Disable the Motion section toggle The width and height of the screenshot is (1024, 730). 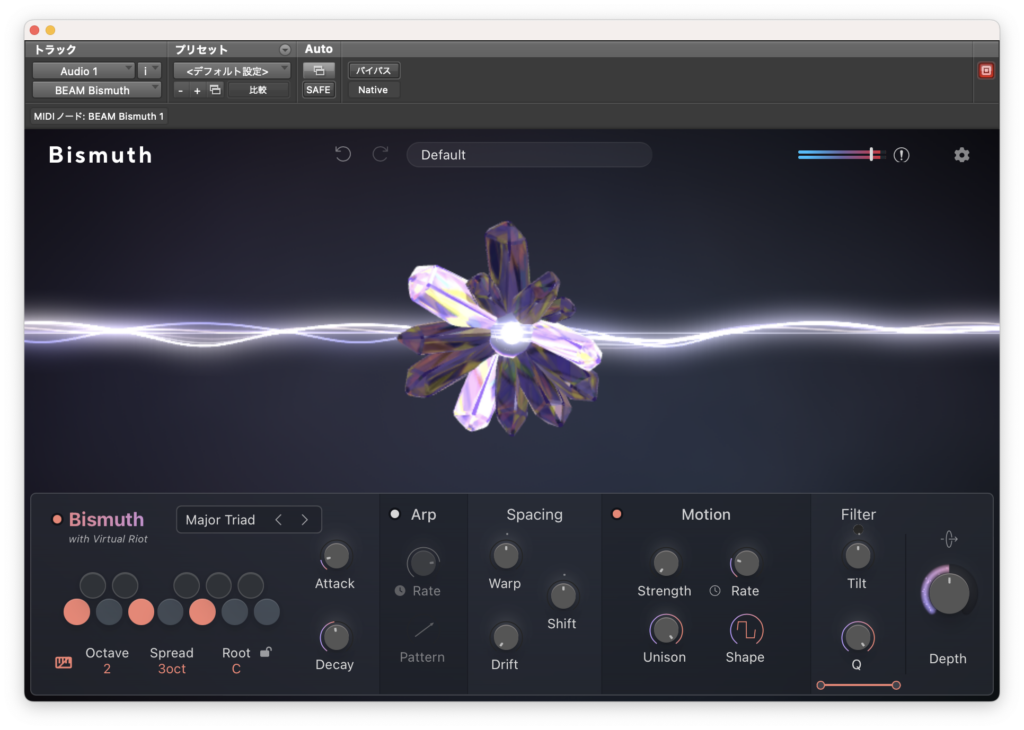coord(616,514)
